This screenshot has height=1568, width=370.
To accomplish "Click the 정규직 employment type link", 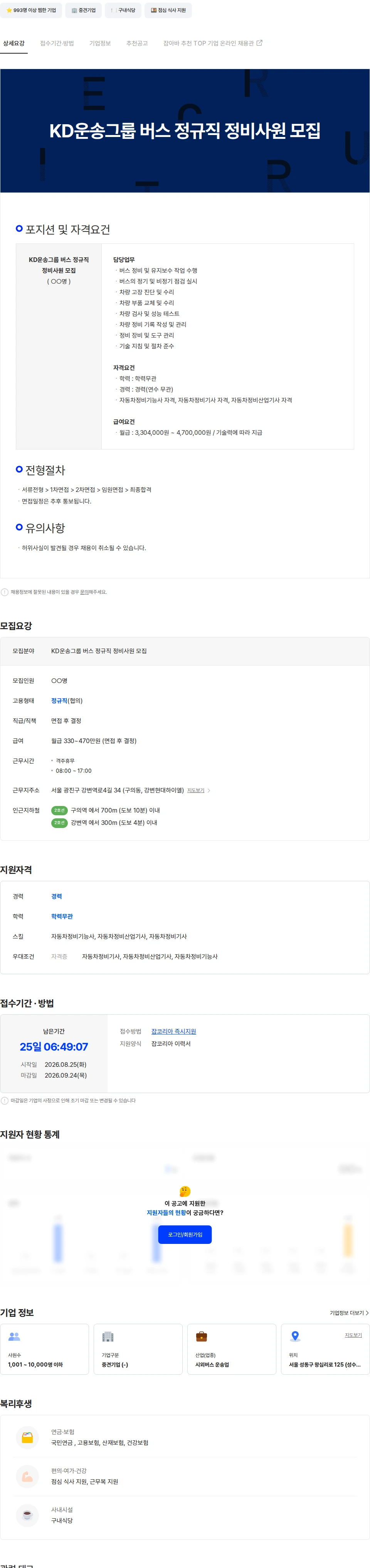I will [59, 701].
